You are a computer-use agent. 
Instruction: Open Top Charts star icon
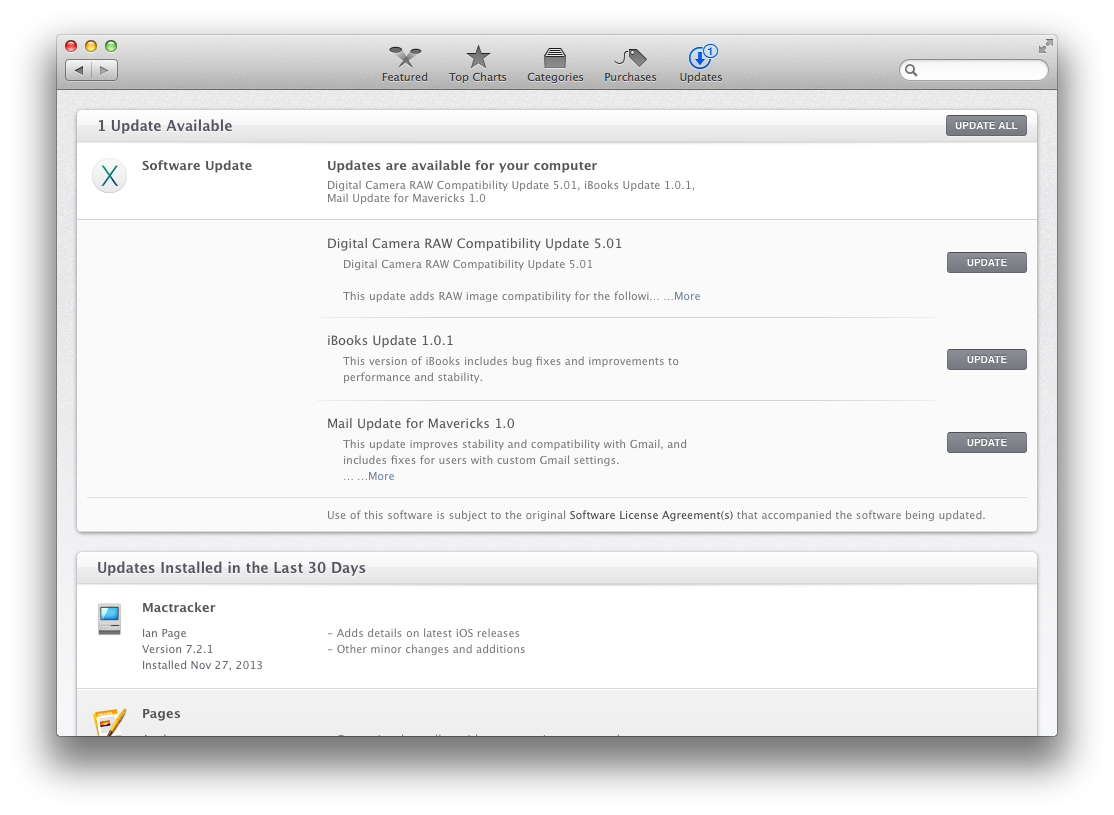(x=478, y=57)
